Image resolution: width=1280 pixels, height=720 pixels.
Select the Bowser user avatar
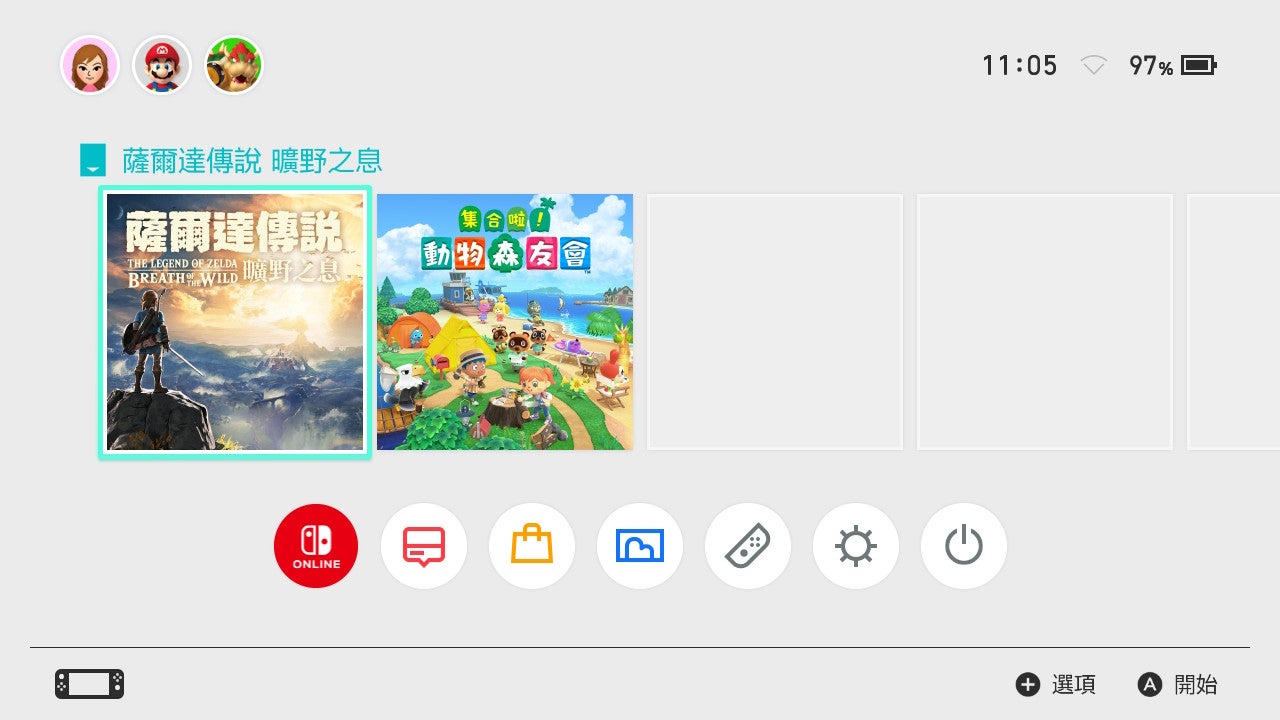(234, 65)
